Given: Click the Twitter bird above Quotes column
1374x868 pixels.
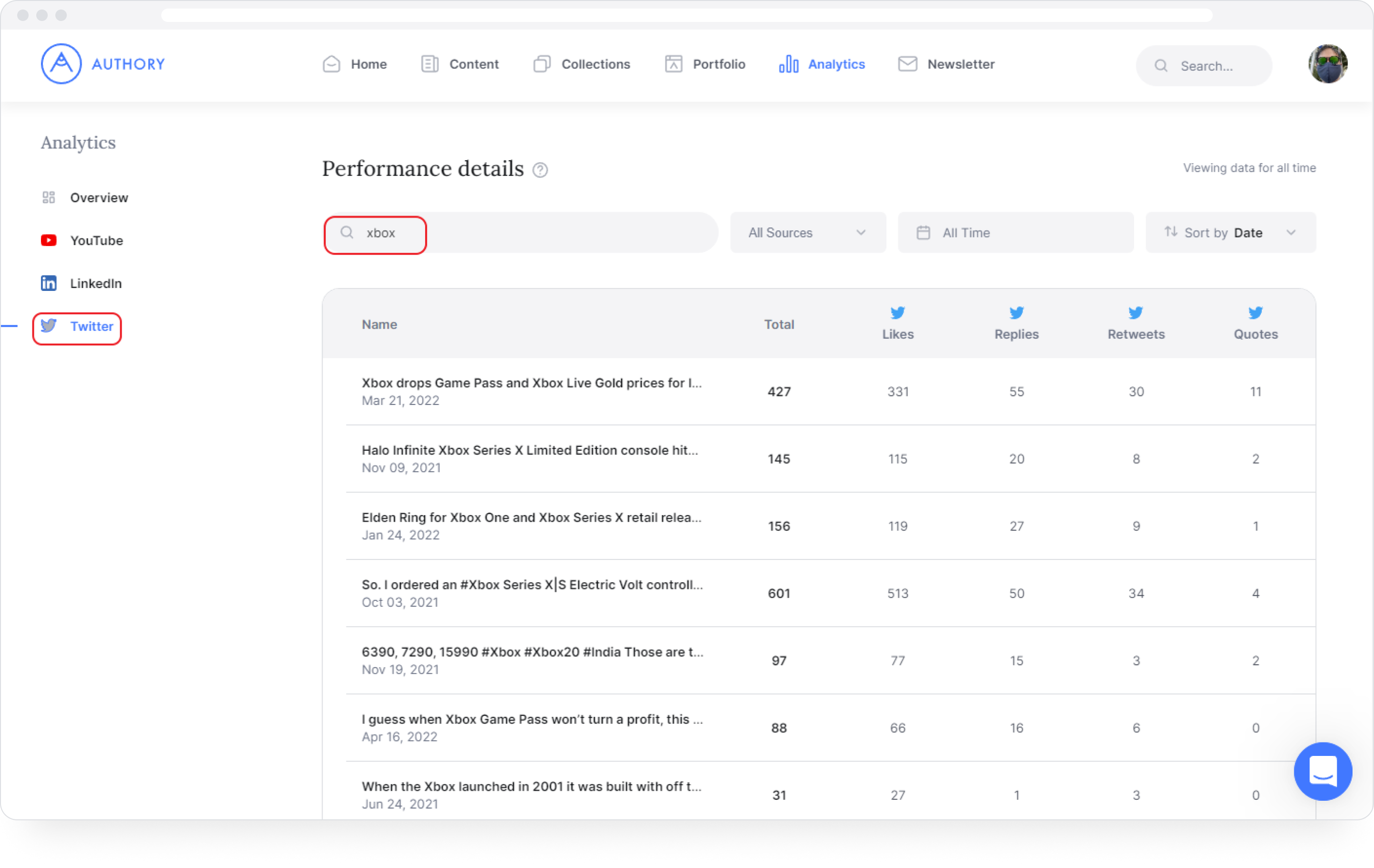Looking at the screenshot, I should point(1255,312).
